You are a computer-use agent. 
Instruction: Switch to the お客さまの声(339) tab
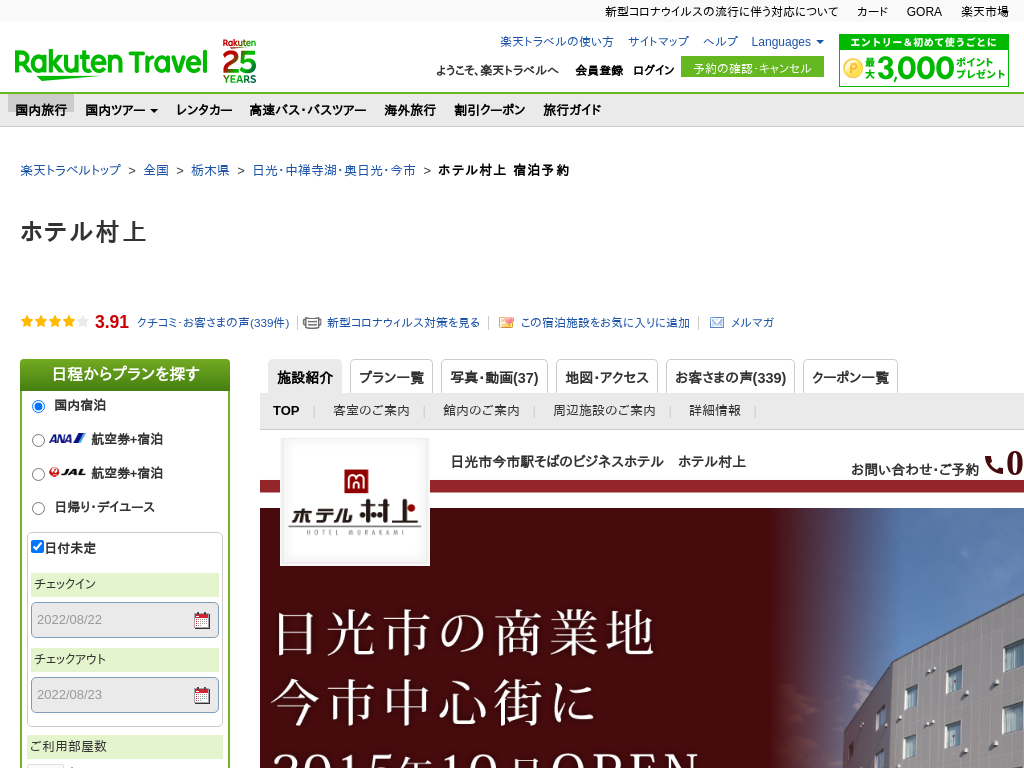[x=730, y=377]
